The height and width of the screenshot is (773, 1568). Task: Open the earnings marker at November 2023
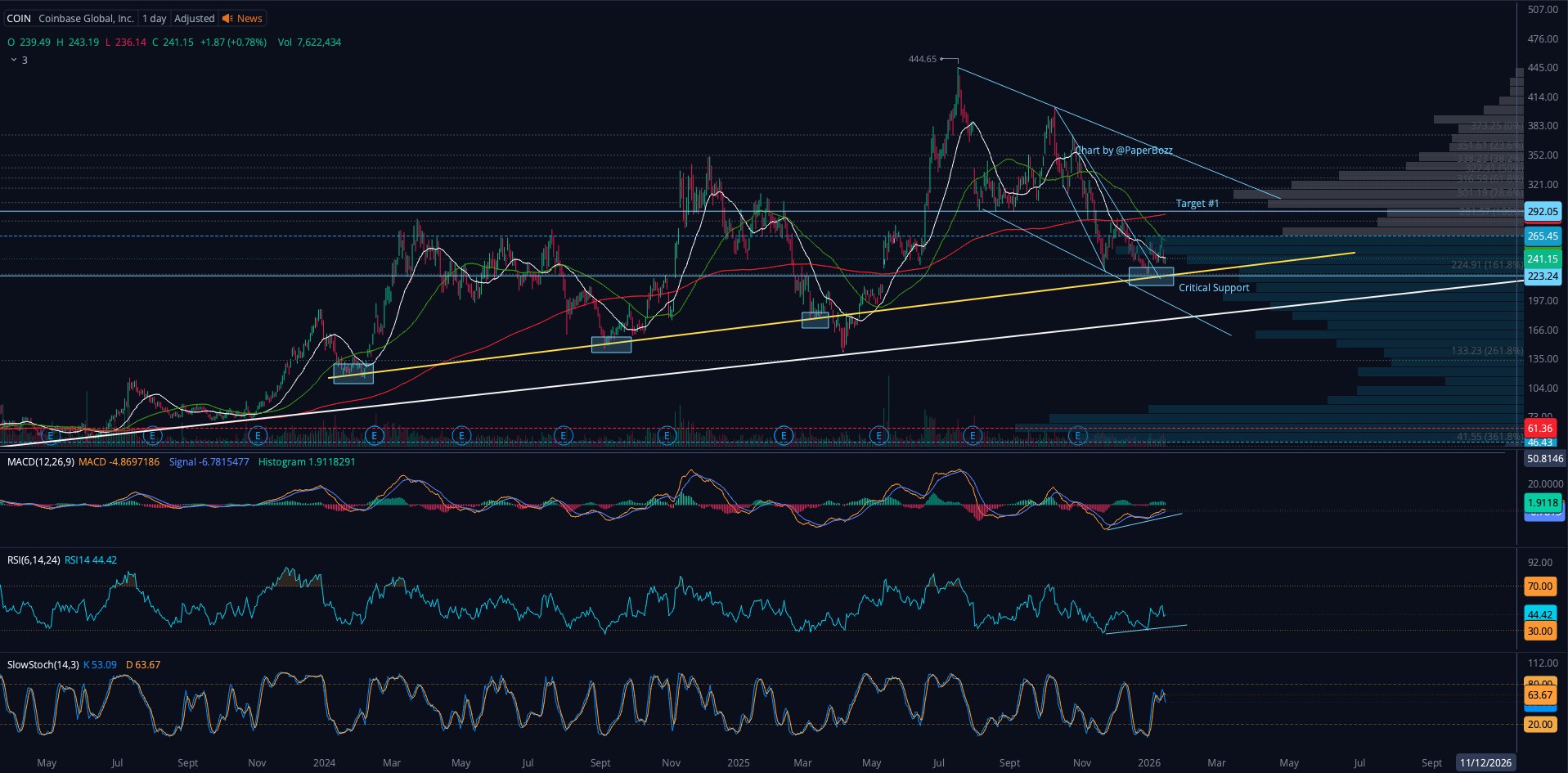point(258,435)
